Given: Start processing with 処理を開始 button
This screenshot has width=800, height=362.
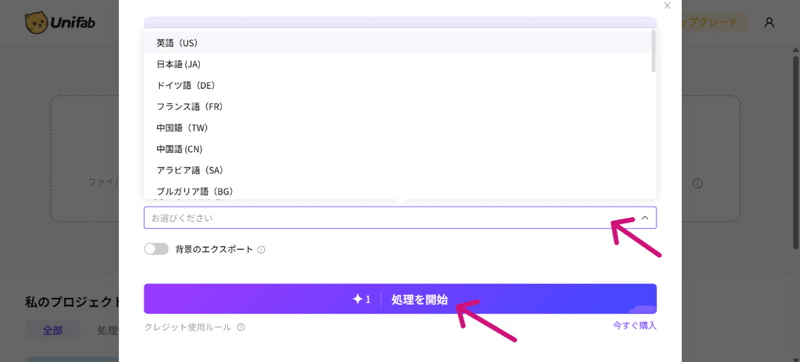Looking at the screenshot, I should click(400, 299).
